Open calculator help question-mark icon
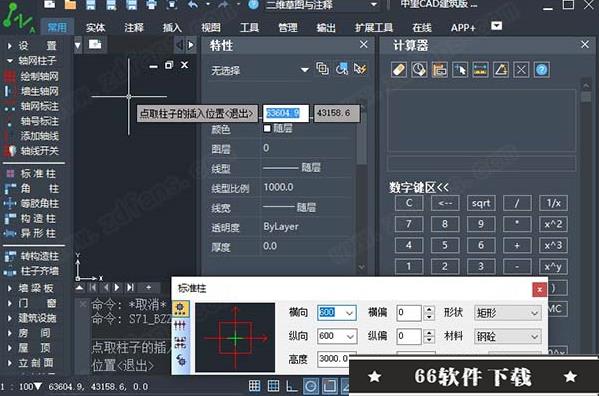 (542, 70)
